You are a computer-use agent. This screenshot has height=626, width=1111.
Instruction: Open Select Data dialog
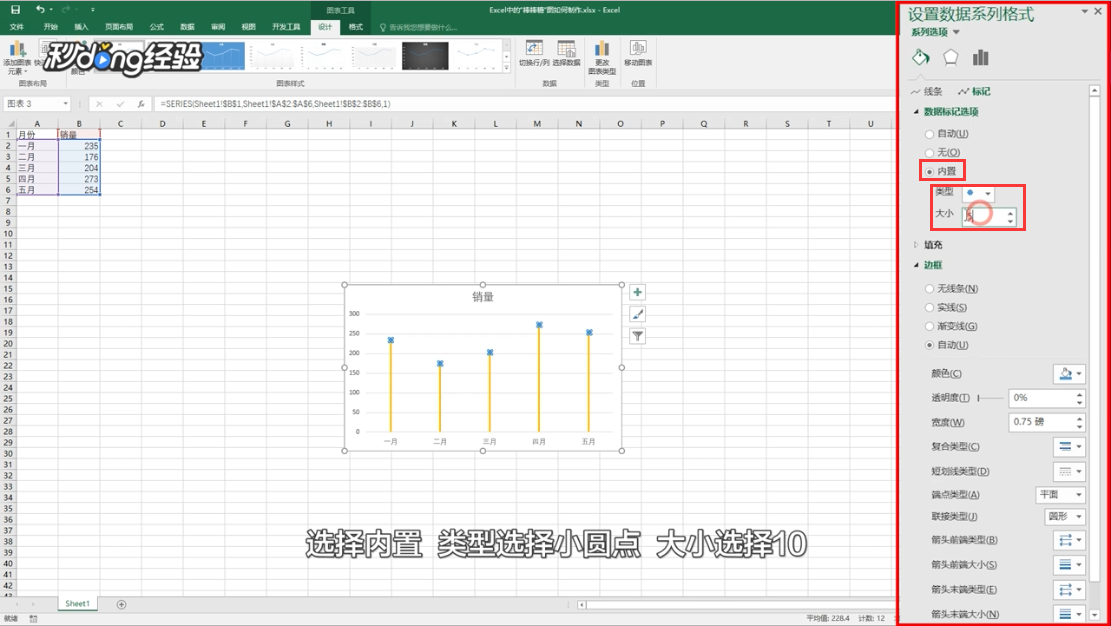pyautogui.click(x=566, y=53)
